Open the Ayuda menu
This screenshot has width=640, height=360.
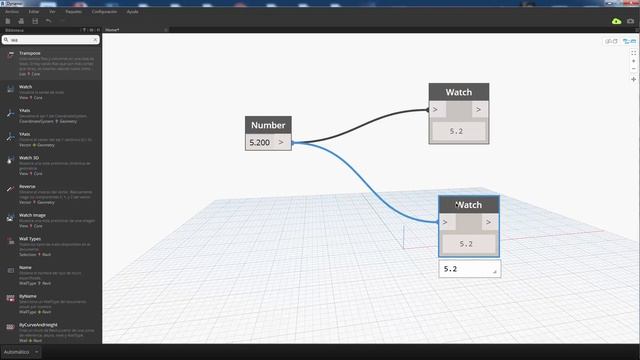pos(132,12)
